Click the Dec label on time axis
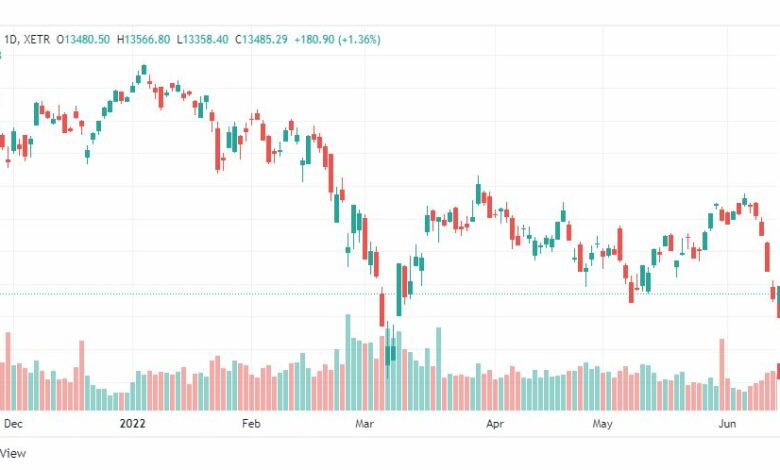 click(x=13, y=424)
